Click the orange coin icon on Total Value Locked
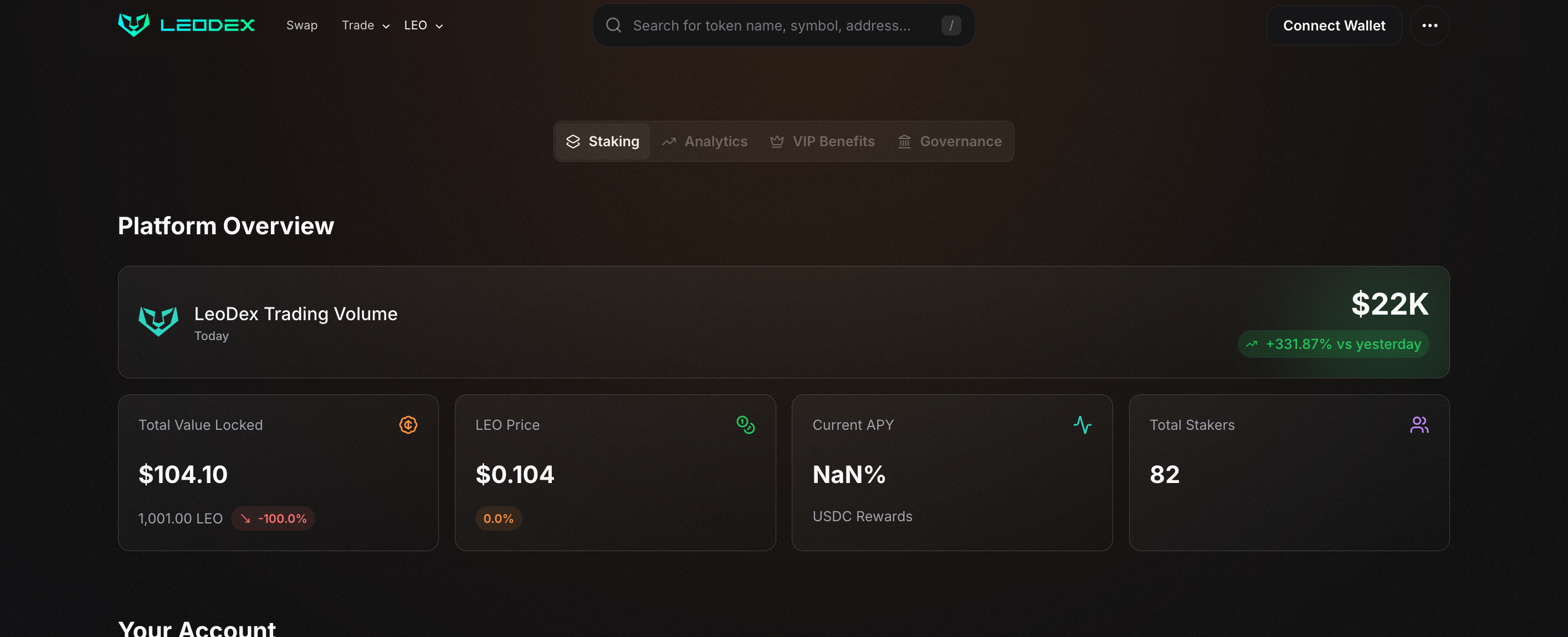Viewport: 1568px width, 637px height. pyautogui.click(x=408, y=425)
